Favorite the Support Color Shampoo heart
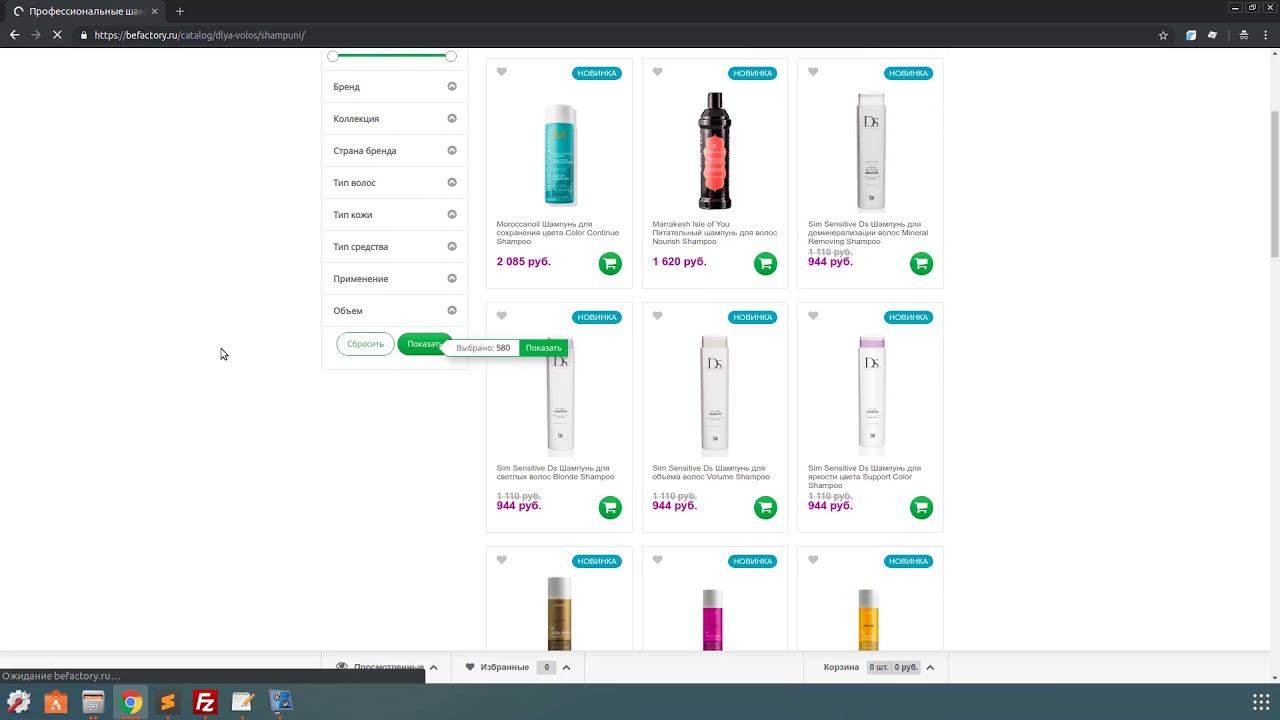Screen dimensions: 1280x720 point(813,316)
